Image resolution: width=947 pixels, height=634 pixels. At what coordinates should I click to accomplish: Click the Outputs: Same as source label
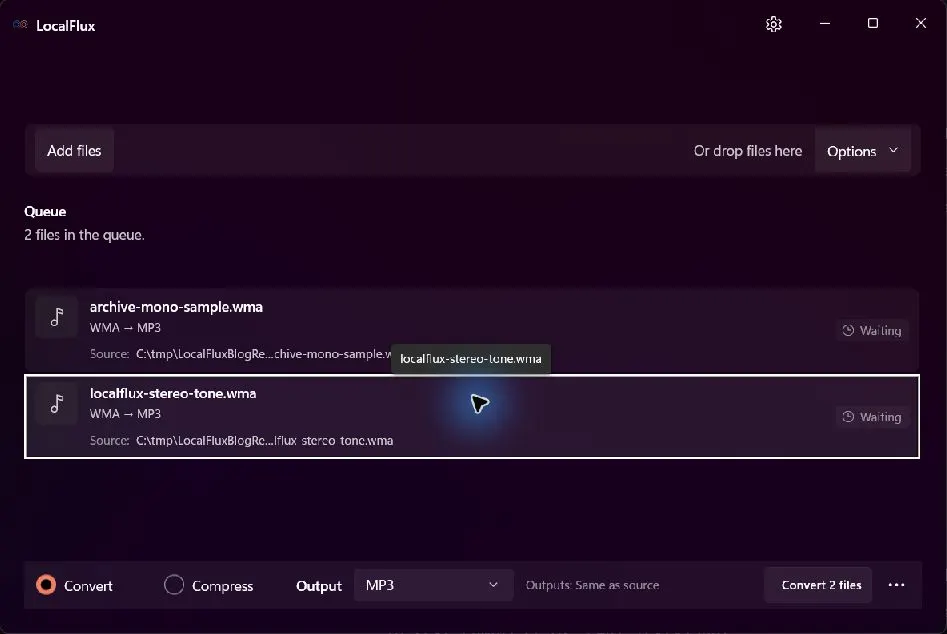[x=592, y=585]
